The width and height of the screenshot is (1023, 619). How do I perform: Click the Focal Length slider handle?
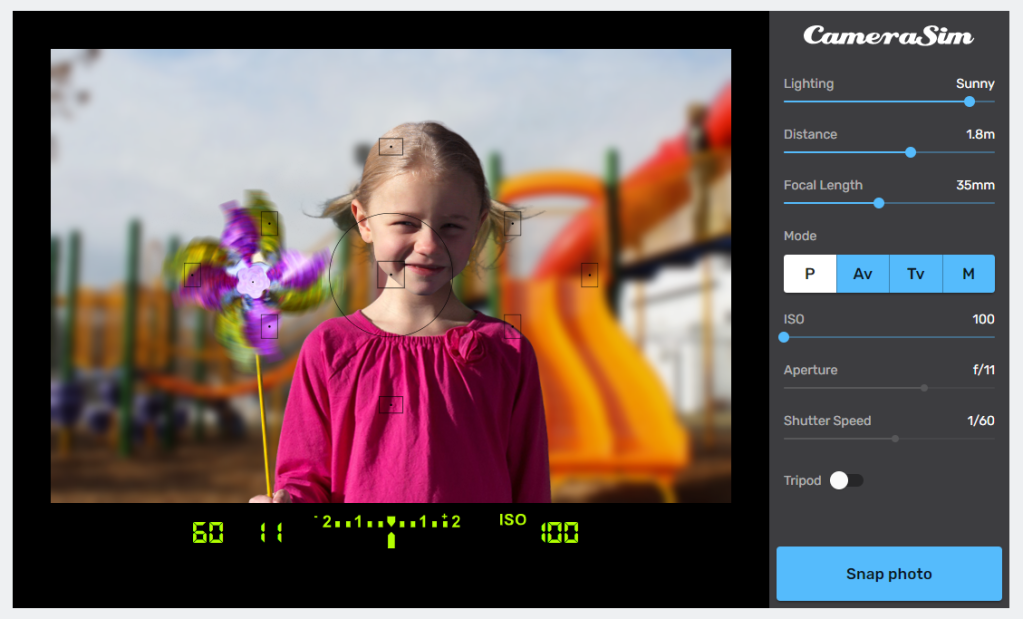879,203
